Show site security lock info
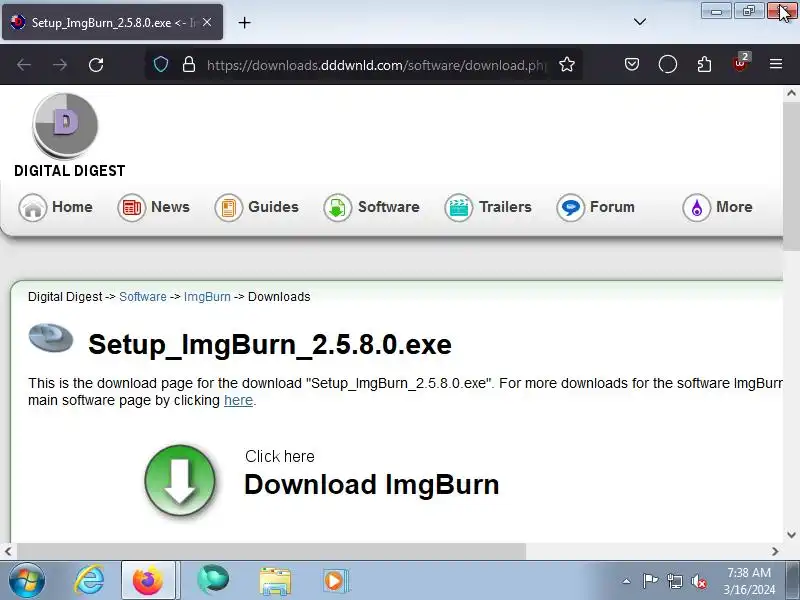The width and height of the screenshot is (800, 600). [x=189, y=65]
